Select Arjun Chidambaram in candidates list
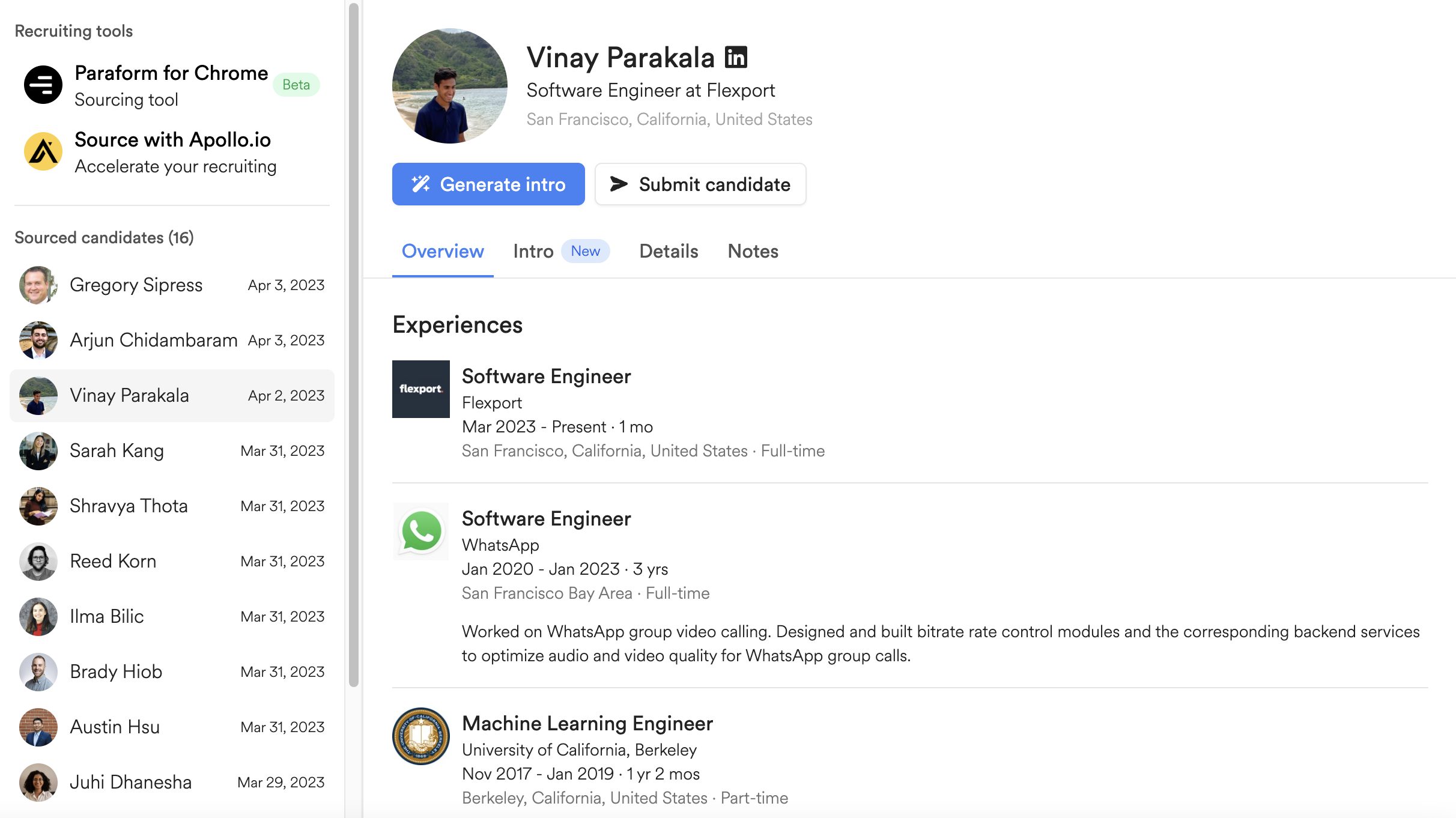This screenshot has width=1456, height=818. pos(172,341)
